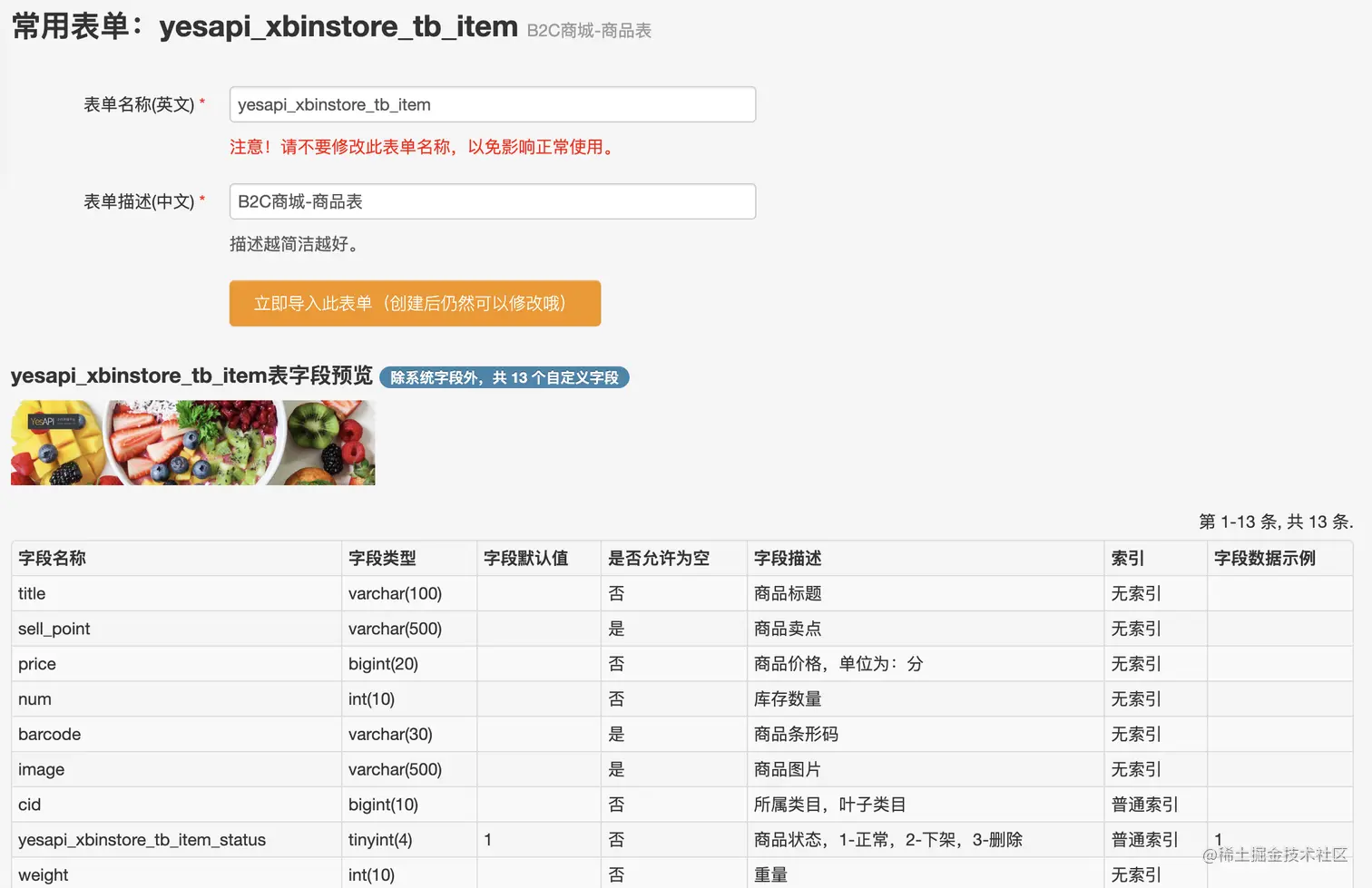Click the tinyint(4) type cell
This screenshot has height=888, width=1372.
409,840
